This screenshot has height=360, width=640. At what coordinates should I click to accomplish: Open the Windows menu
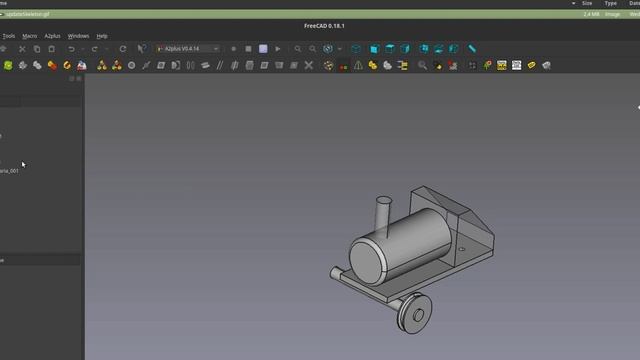click(x=78, y=36)
